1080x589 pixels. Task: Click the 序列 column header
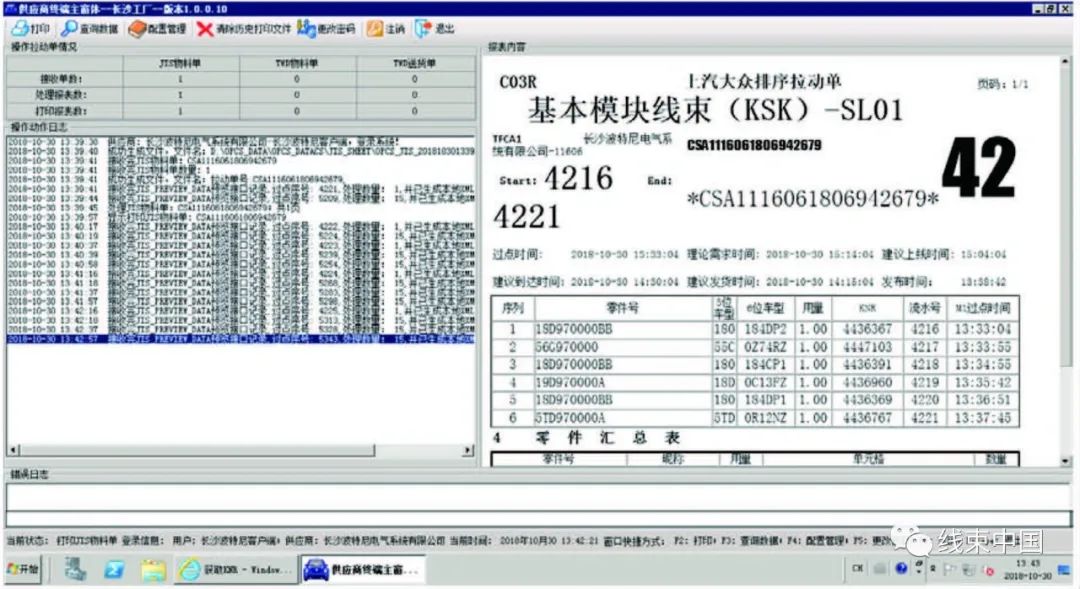coord(512,308)
